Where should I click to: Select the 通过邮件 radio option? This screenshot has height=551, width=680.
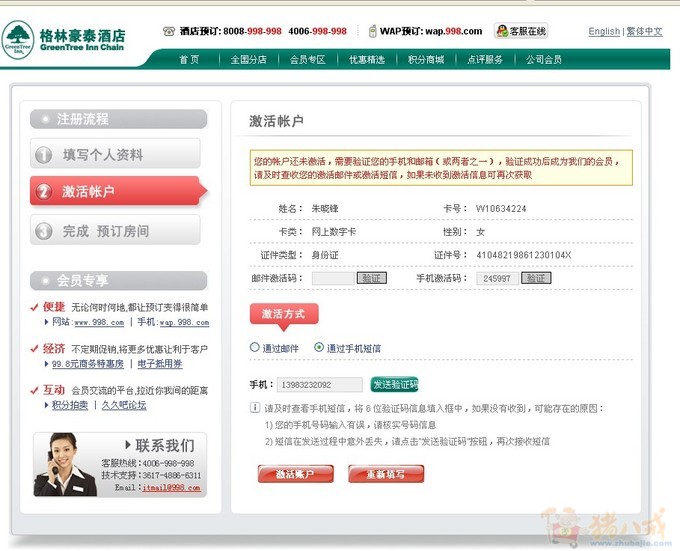click(255, 347)
